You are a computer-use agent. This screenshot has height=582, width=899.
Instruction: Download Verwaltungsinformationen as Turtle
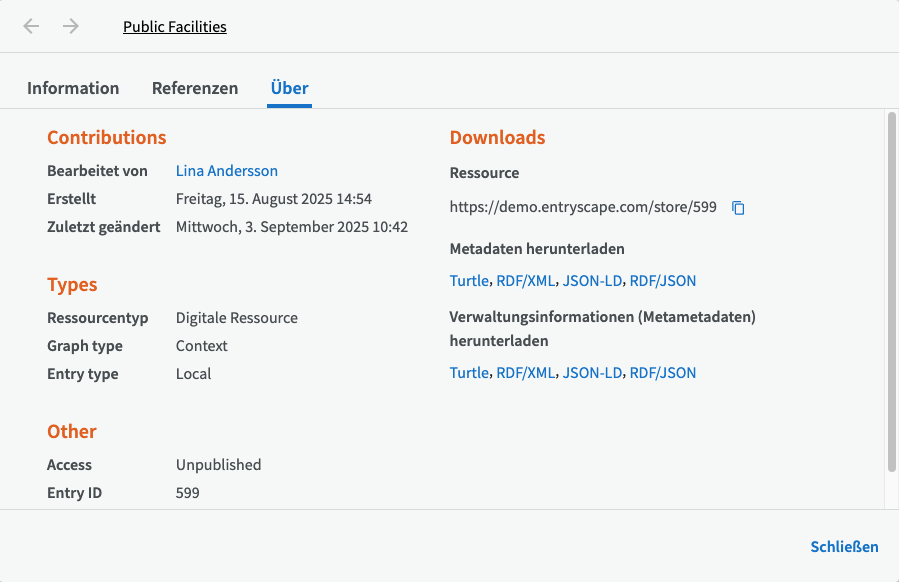point(469,373)
